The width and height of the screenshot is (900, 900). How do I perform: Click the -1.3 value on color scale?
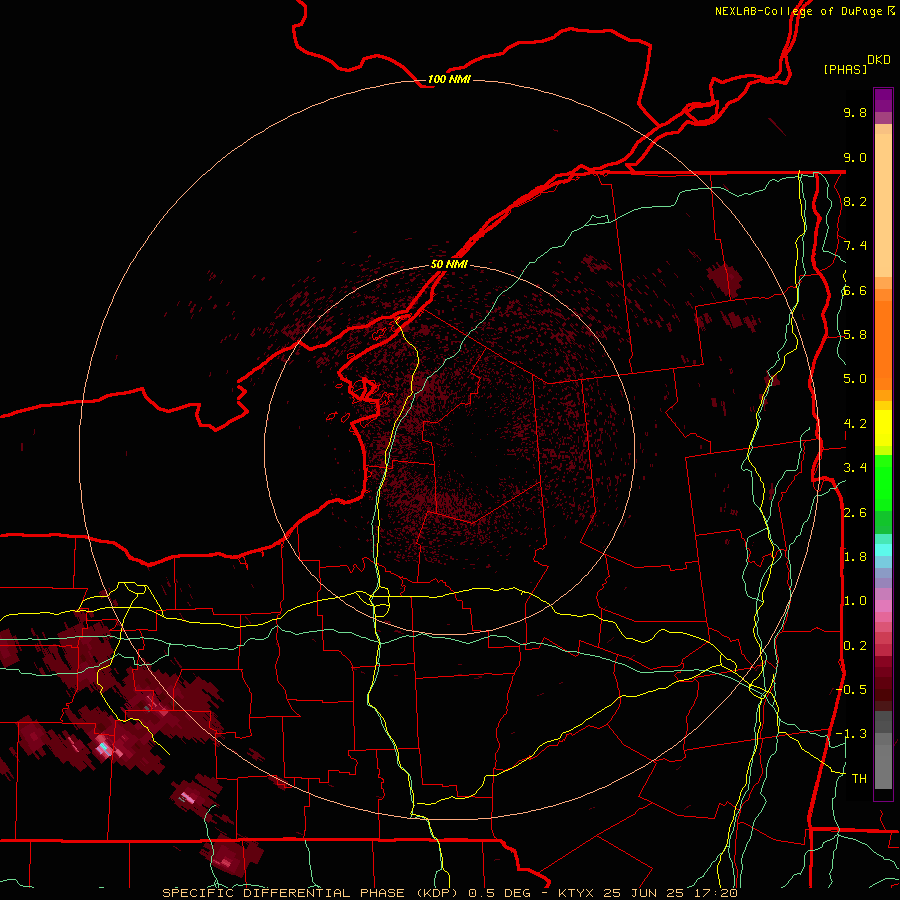click(x=852, y=735)
